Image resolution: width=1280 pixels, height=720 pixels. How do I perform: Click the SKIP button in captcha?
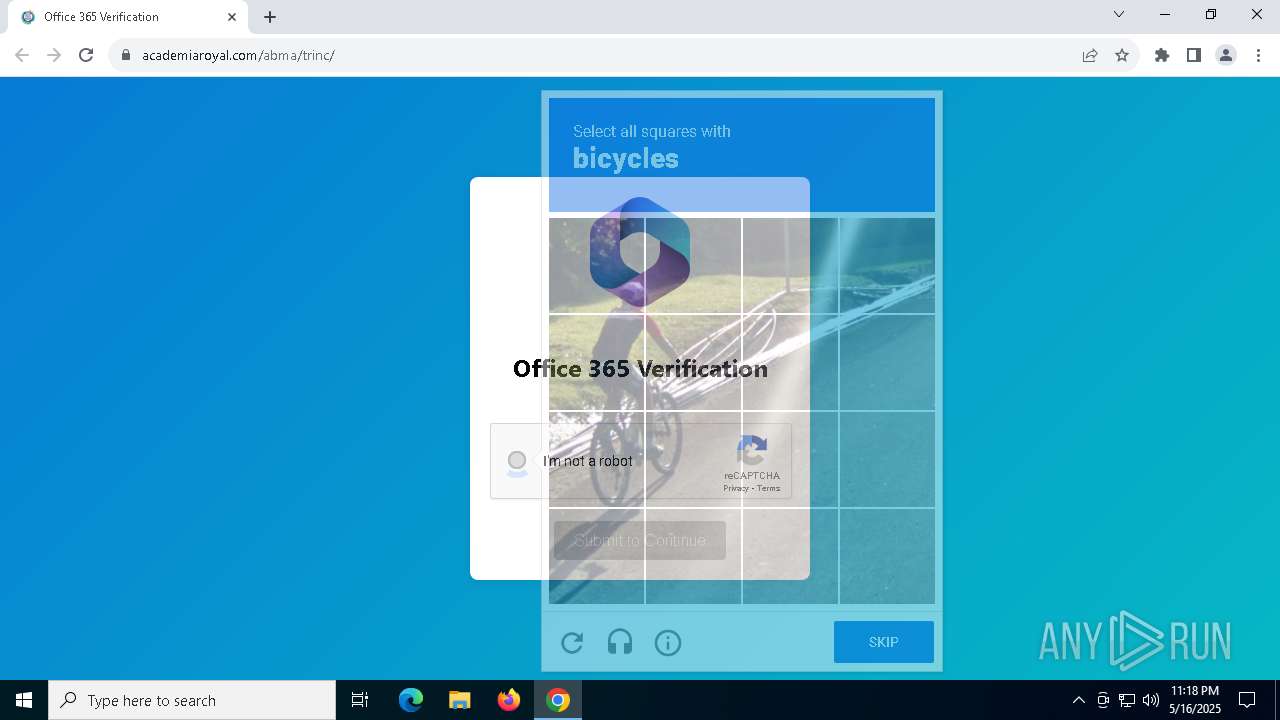[884, 642]
